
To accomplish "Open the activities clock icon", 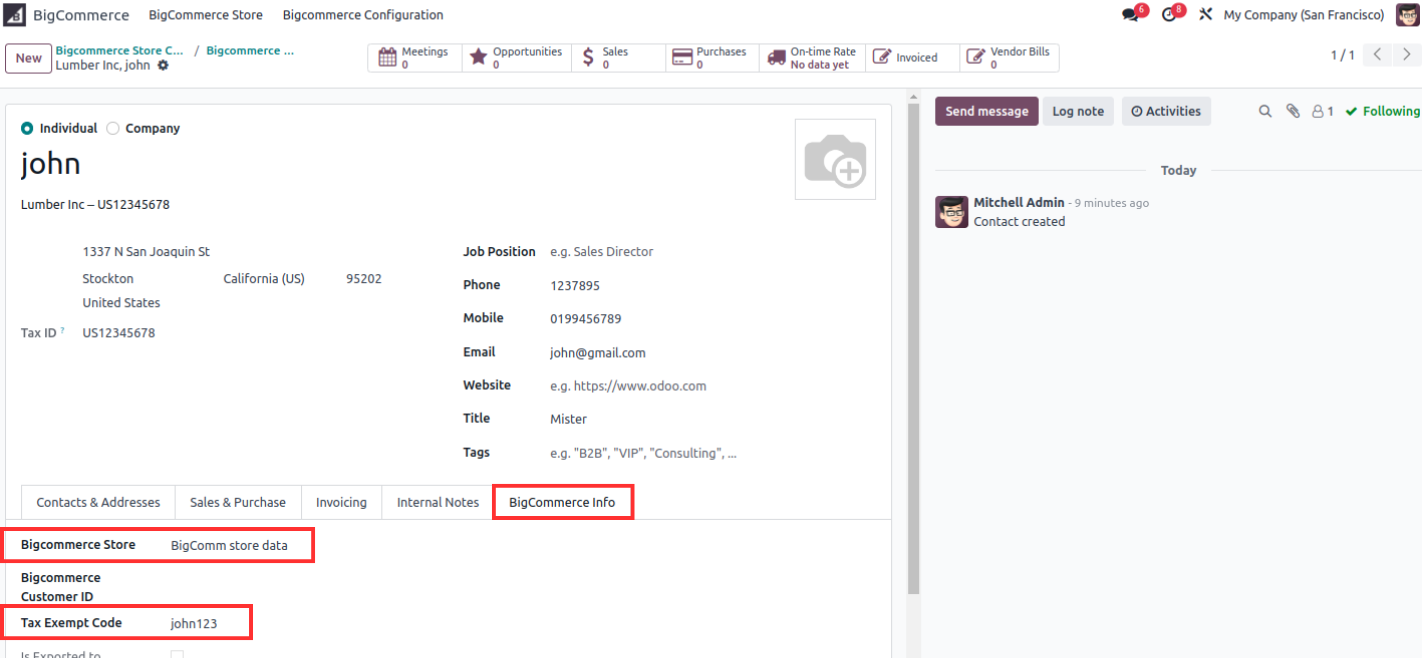I will (x=1171, y=15).
